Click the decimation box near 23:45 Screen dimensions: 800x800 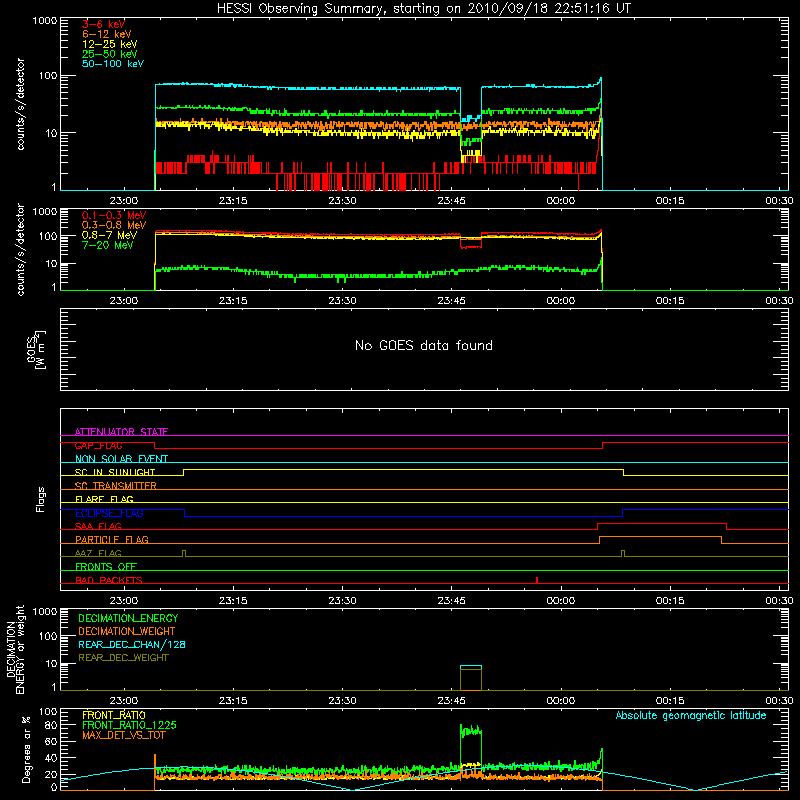click(x=471, y=678)
